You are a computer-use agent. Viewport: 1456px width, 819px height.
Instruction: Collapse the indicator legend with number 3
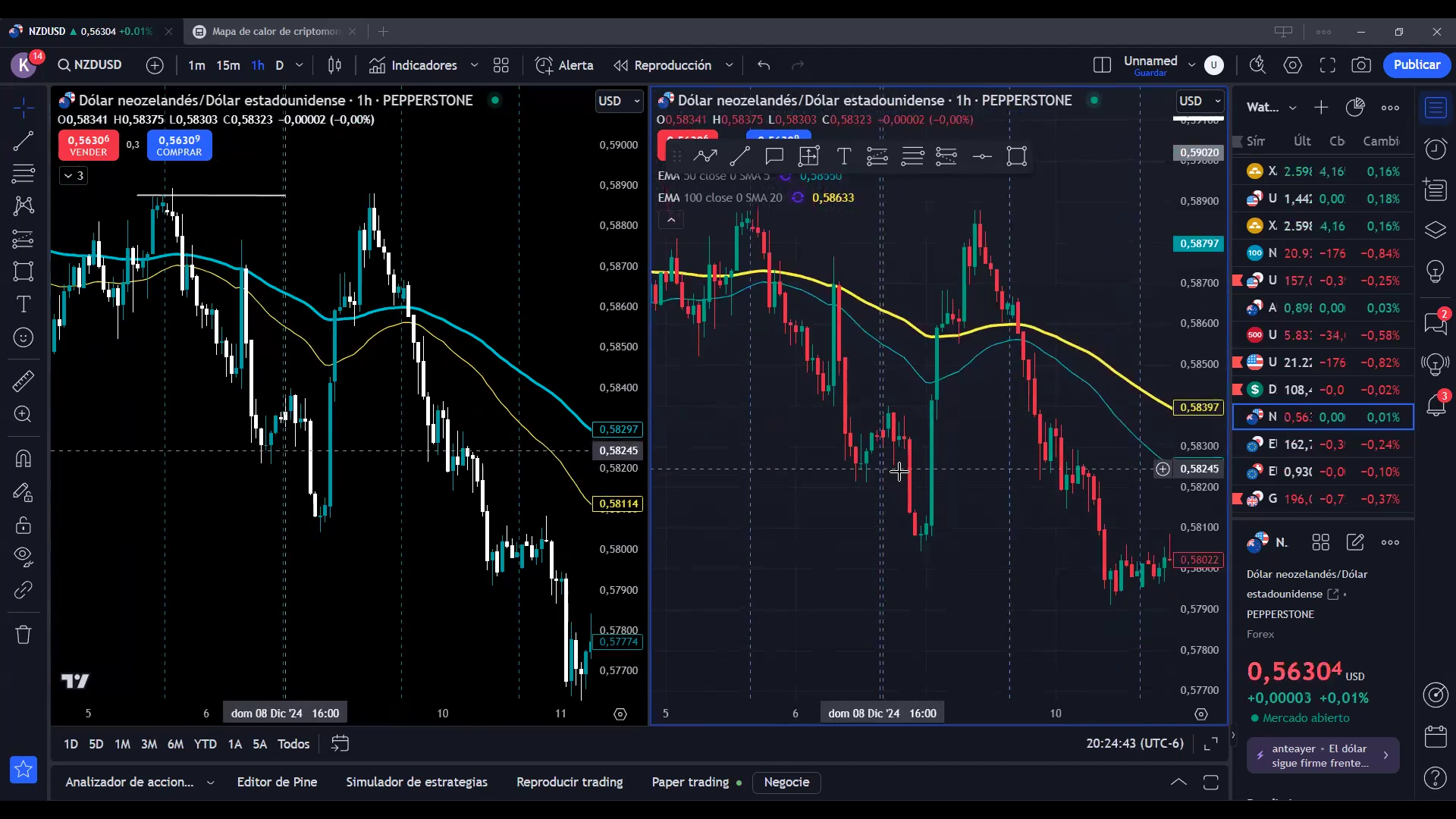point(74,175)
